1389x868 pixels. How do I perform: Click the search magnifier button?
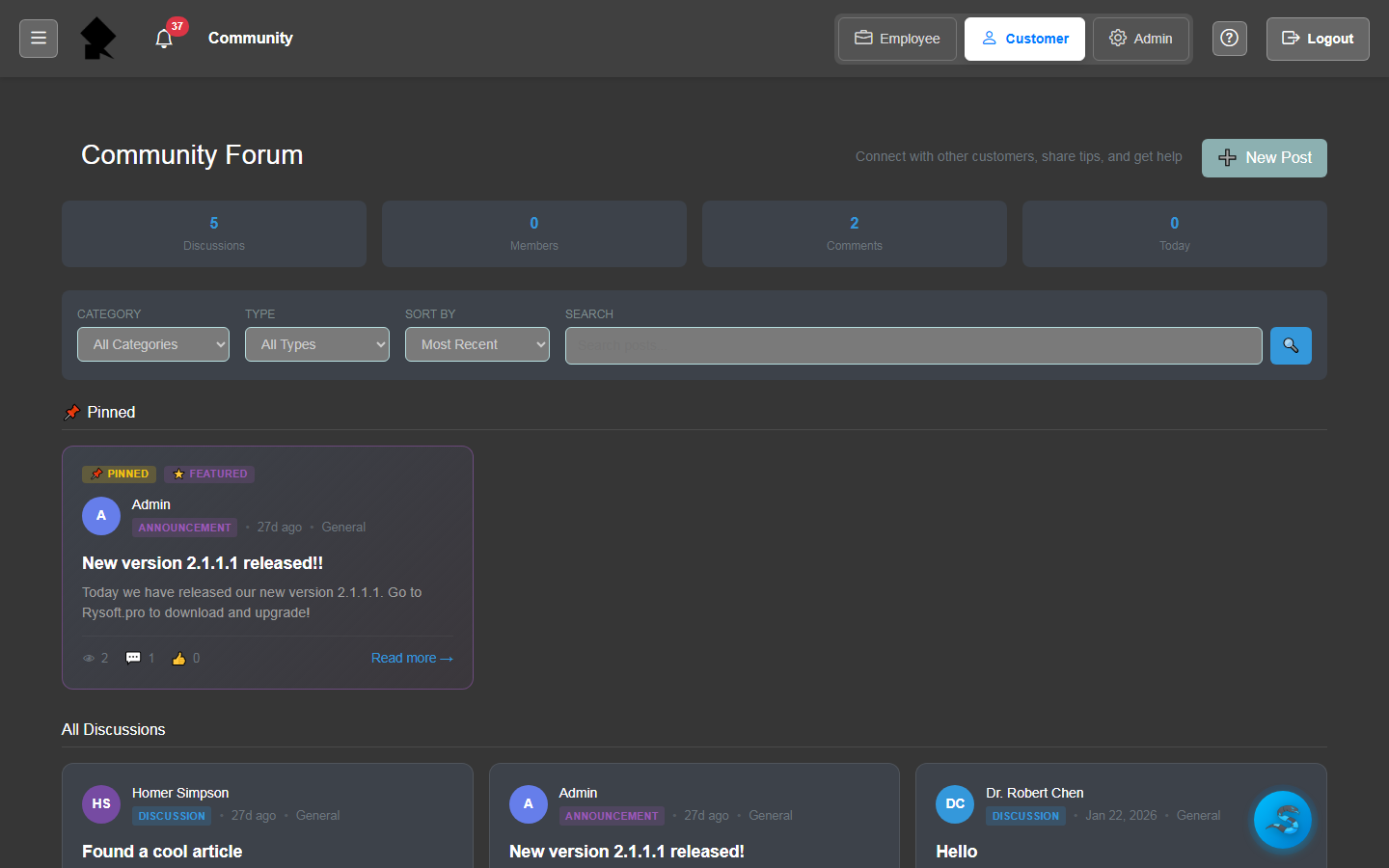tap(1291, 345)
